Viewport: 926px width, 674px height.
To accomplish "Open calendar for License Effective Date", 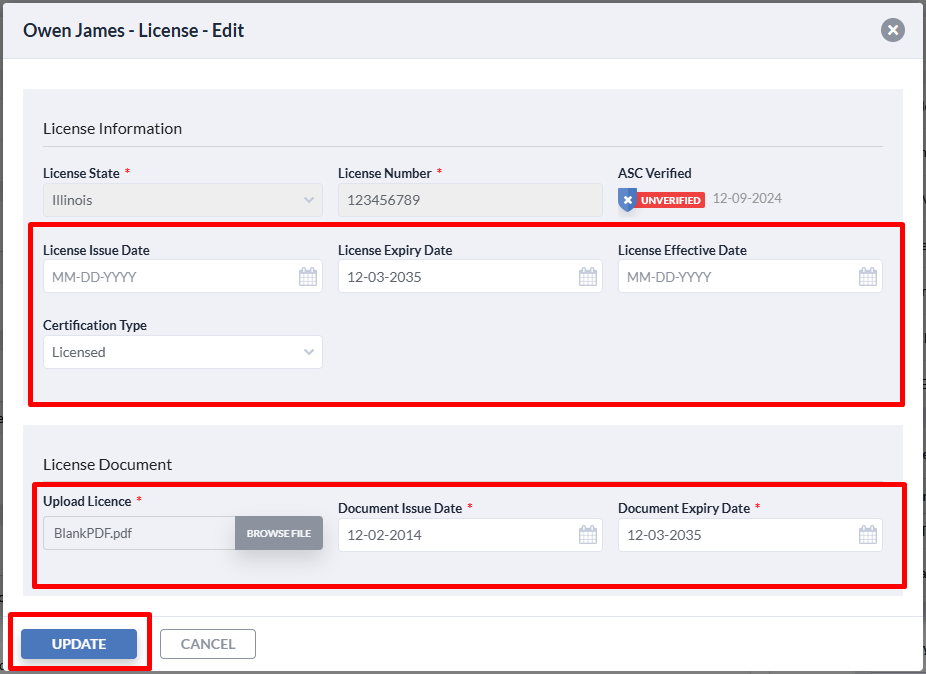I will pos(868,276).
